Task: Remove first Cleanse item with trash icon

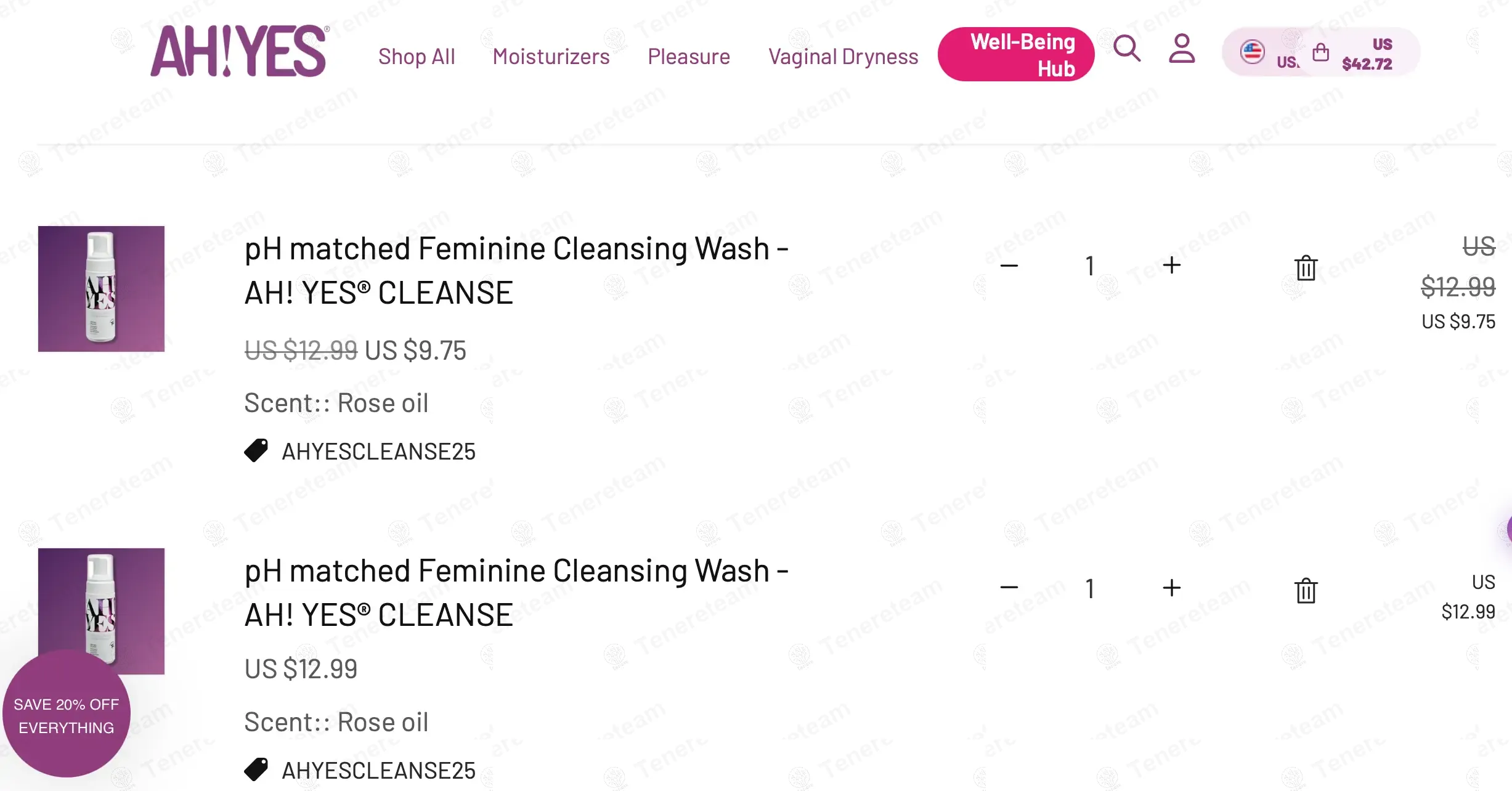Action: (x=1306, y=268)
